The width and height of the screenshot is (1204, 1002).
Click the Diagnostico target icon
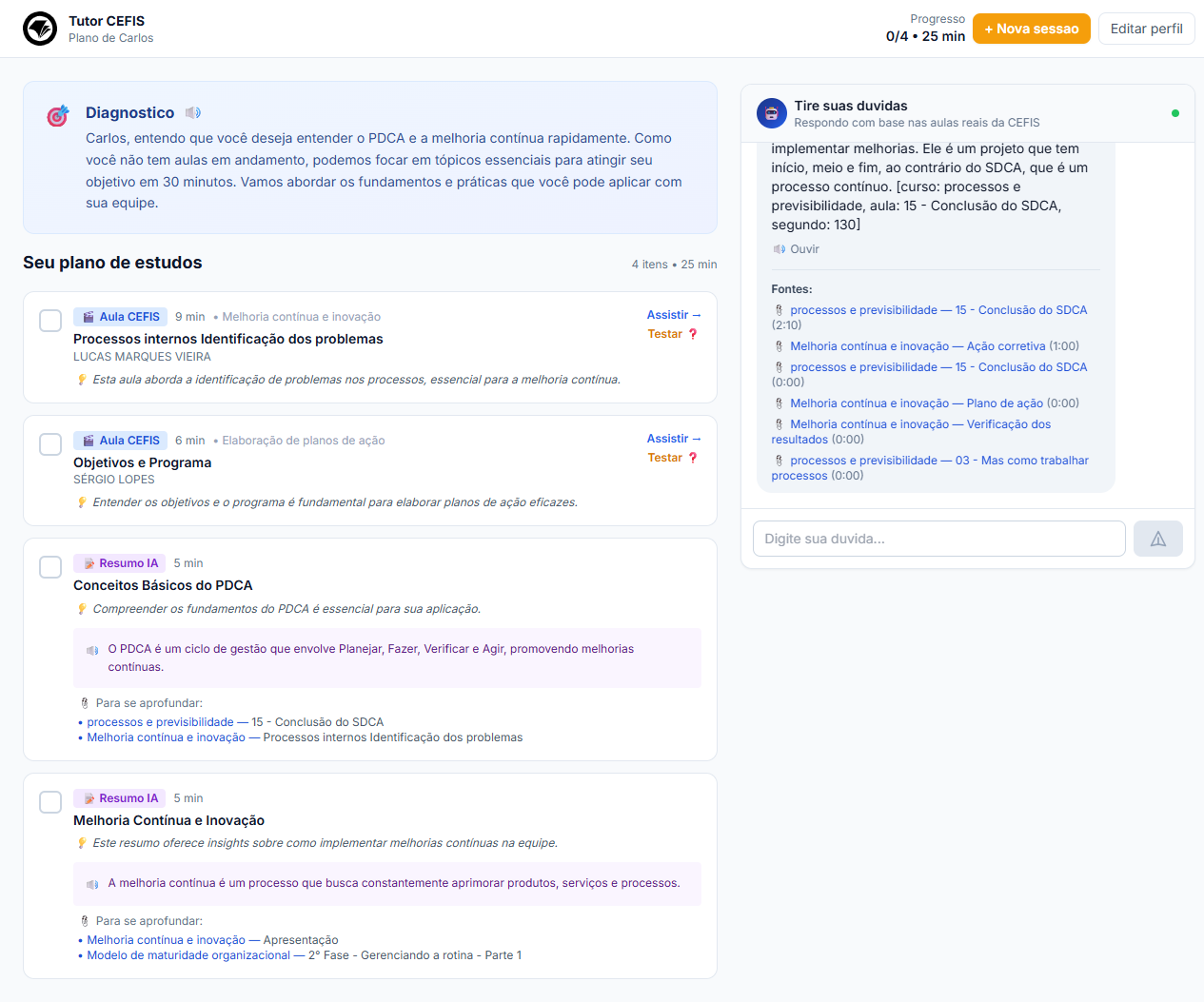[58, 116]
